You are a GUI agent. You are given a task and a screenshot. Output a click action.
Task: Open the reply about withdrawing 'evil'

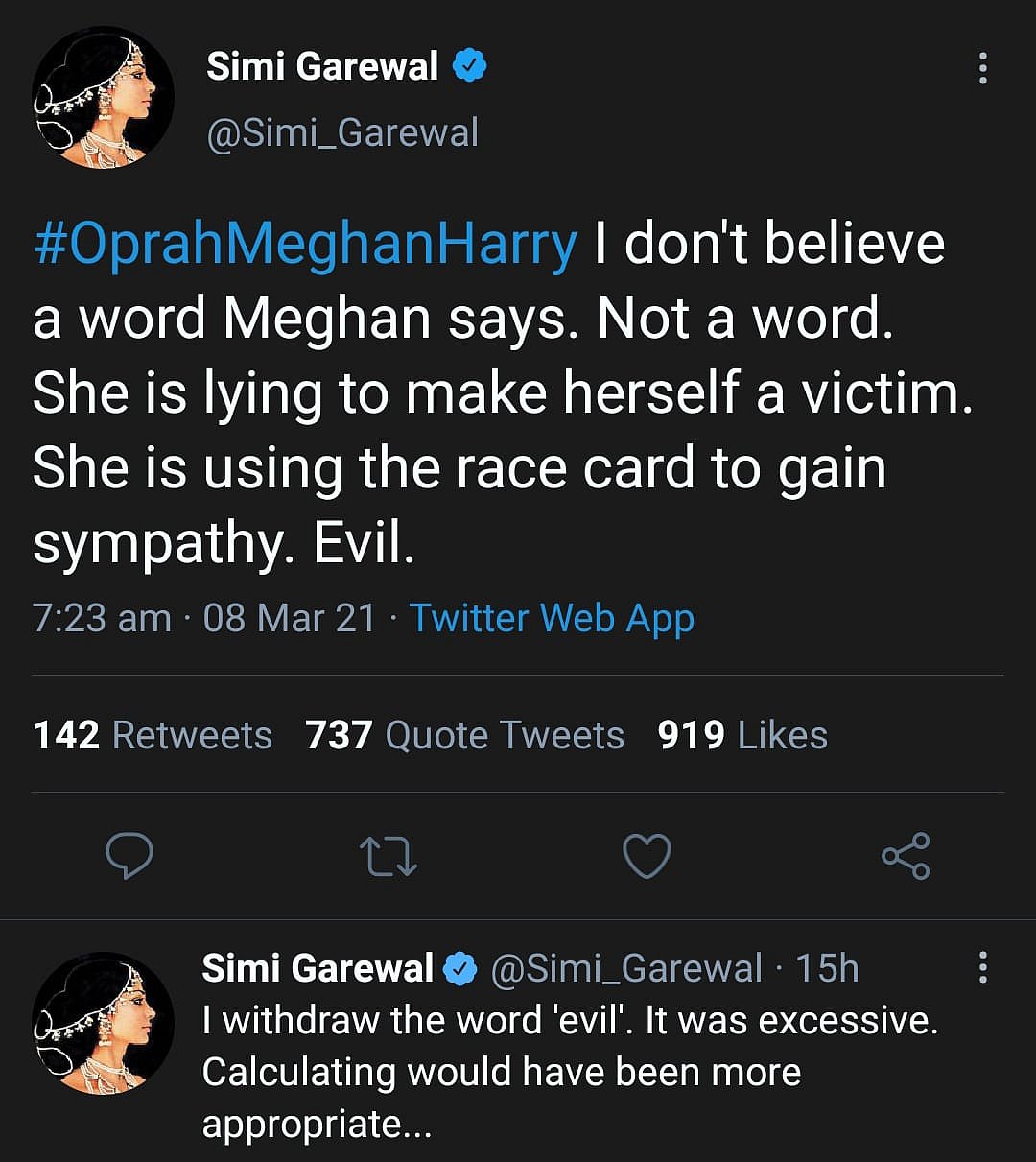coord(569,1072)
